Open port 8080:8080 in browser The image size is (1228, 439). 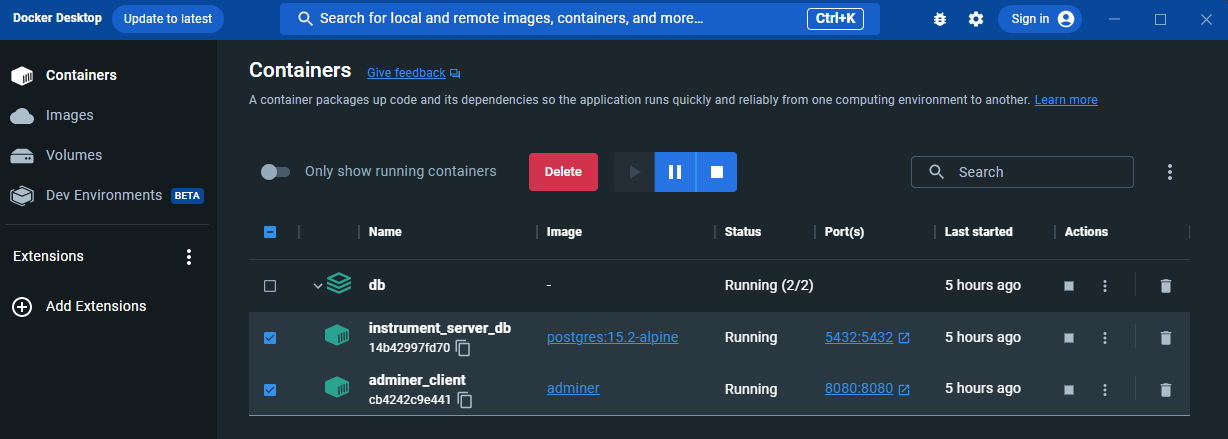pyautogui.click(x=867, y=389)
